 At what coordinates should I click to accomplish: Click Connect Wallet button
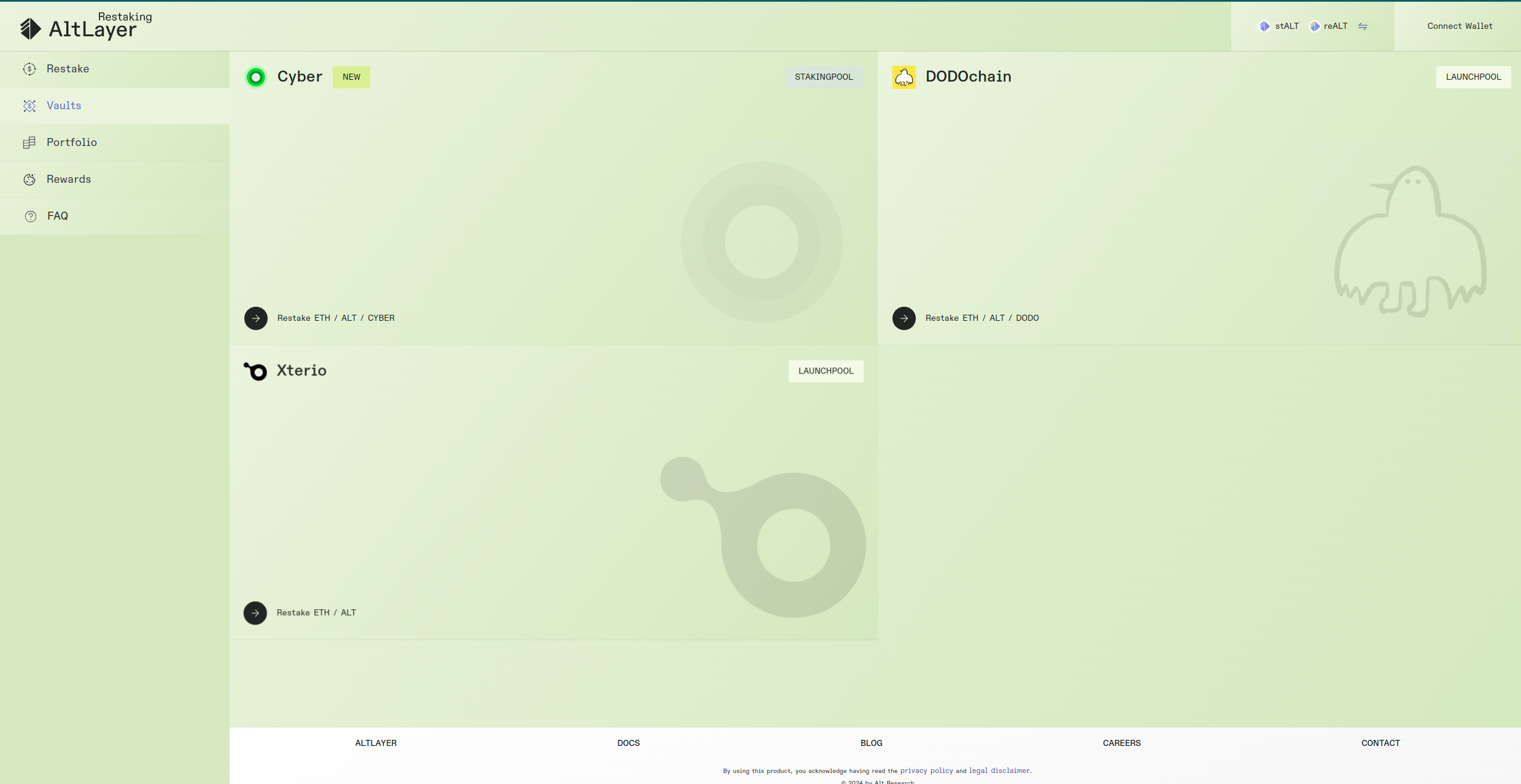(1460, 26)
